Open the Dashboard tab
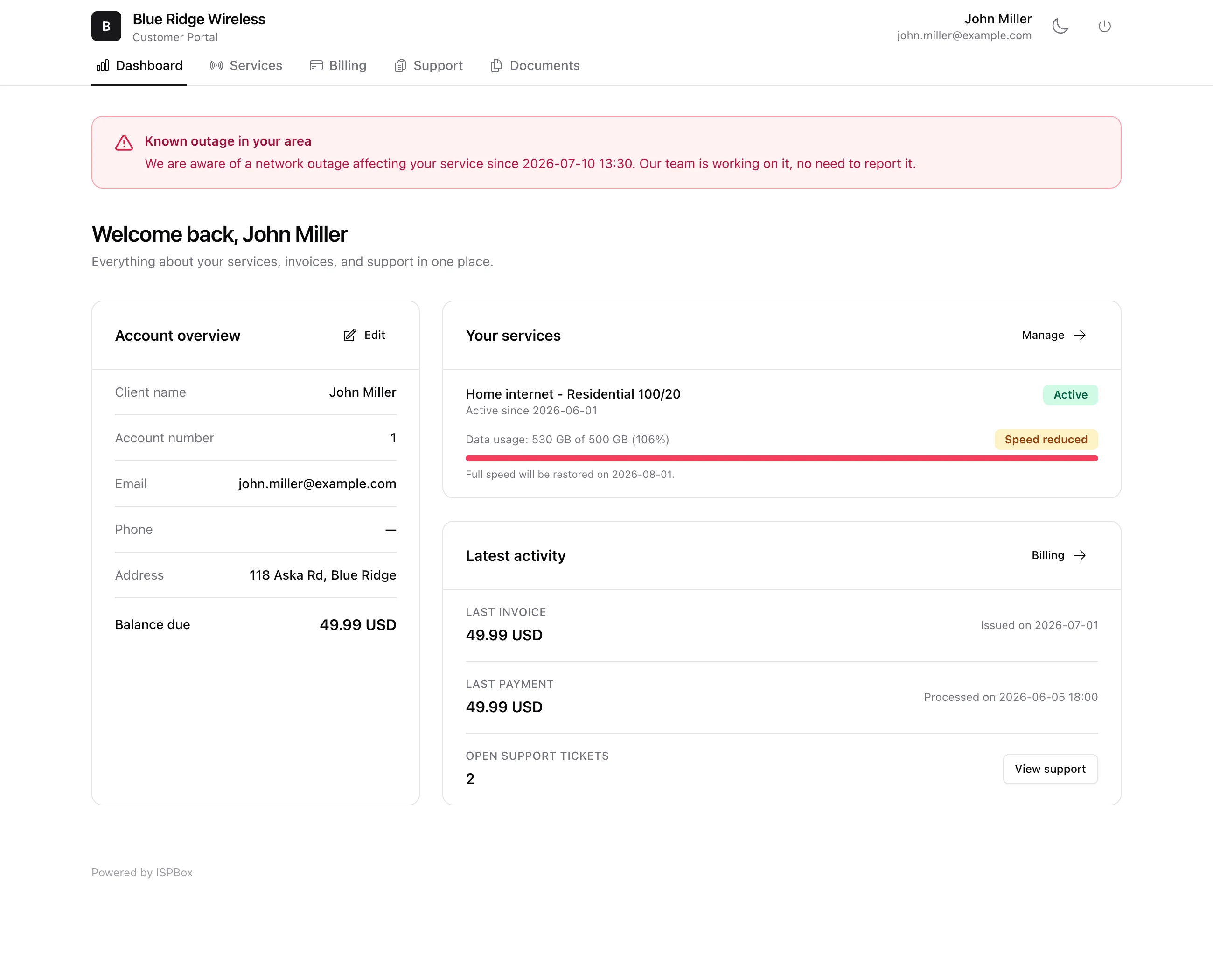Image resolution: width=1213 pixels, height=980 pixels. 139,65
